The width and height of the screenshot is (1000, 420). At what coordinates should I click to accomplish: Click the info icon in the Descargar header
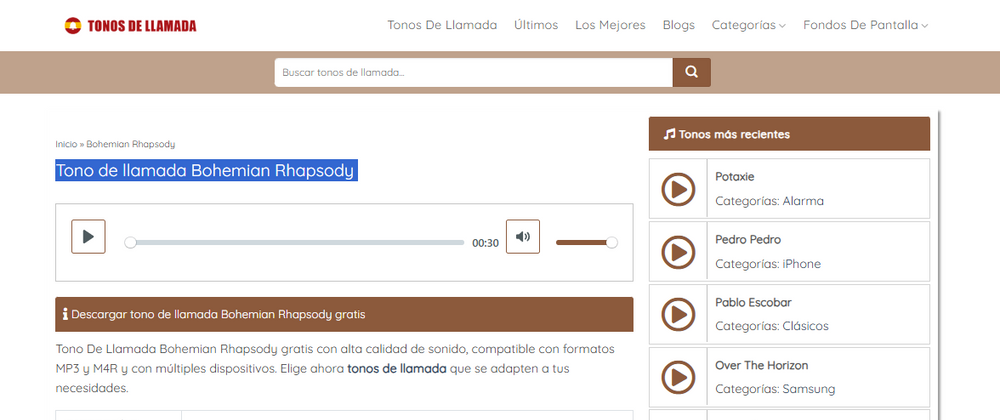coord(65,314)
